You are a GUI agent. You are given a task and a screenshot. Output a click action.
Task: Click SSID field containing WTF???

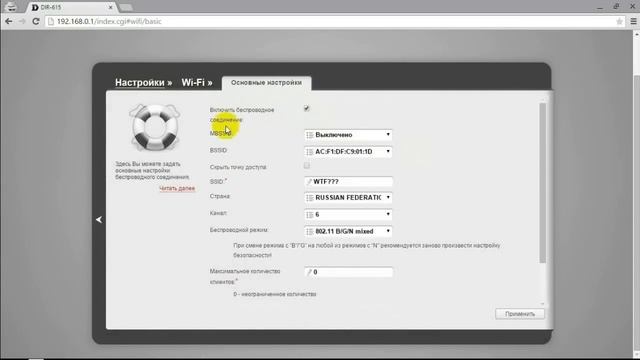click(348, 182)
